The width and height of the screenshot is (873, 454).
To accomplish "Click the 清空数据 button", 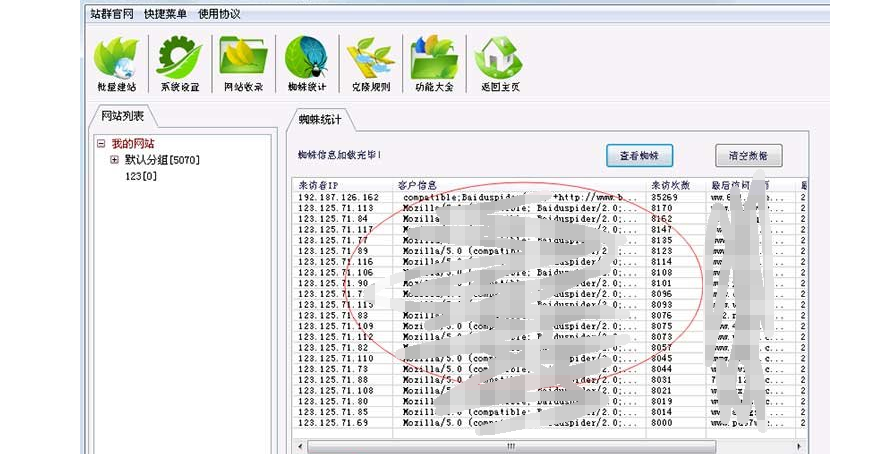I will coord(748,156).
